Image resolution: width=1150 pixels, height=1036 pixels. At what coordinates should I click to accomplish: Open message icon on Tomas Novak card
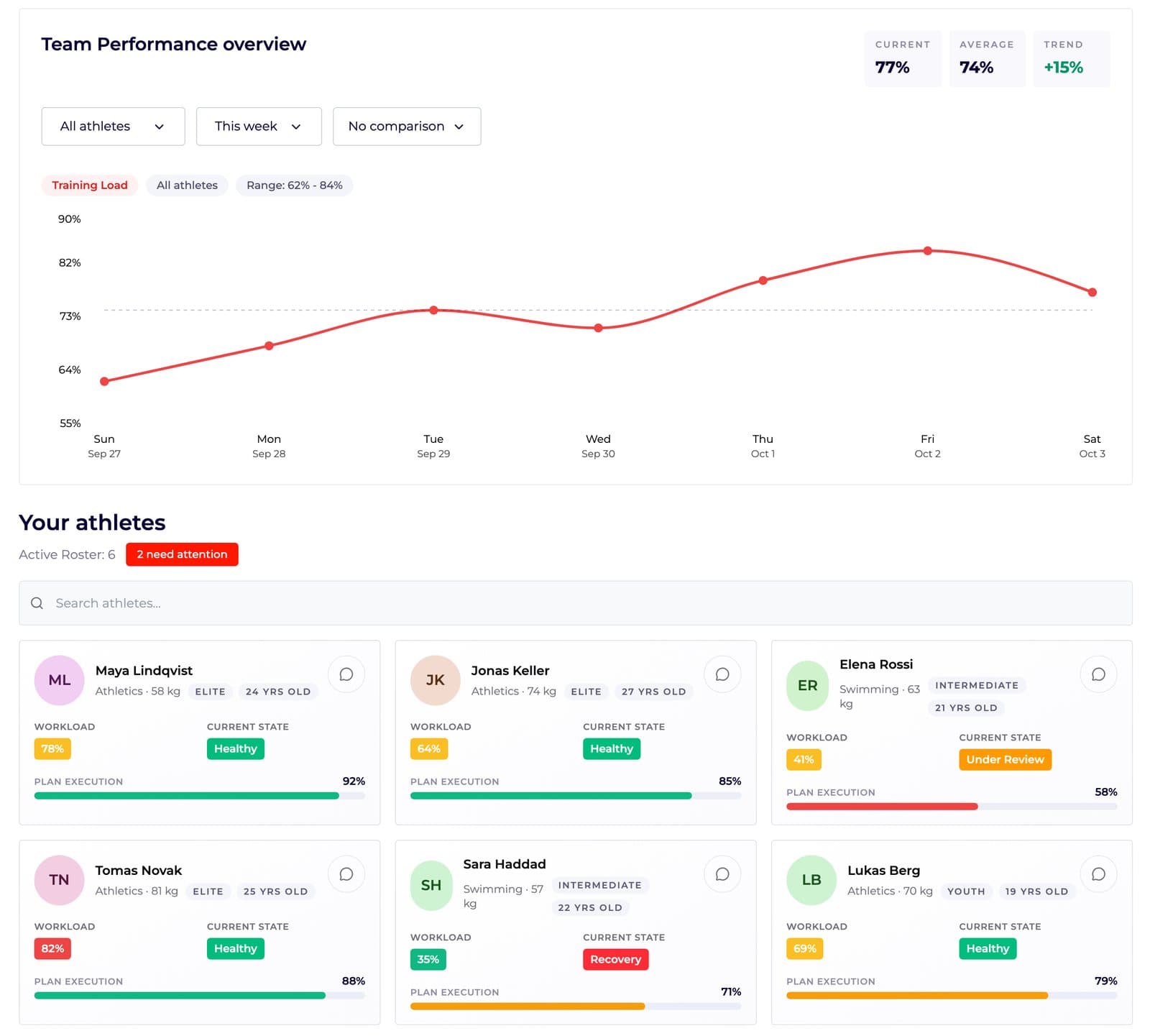tap(346, 874)
